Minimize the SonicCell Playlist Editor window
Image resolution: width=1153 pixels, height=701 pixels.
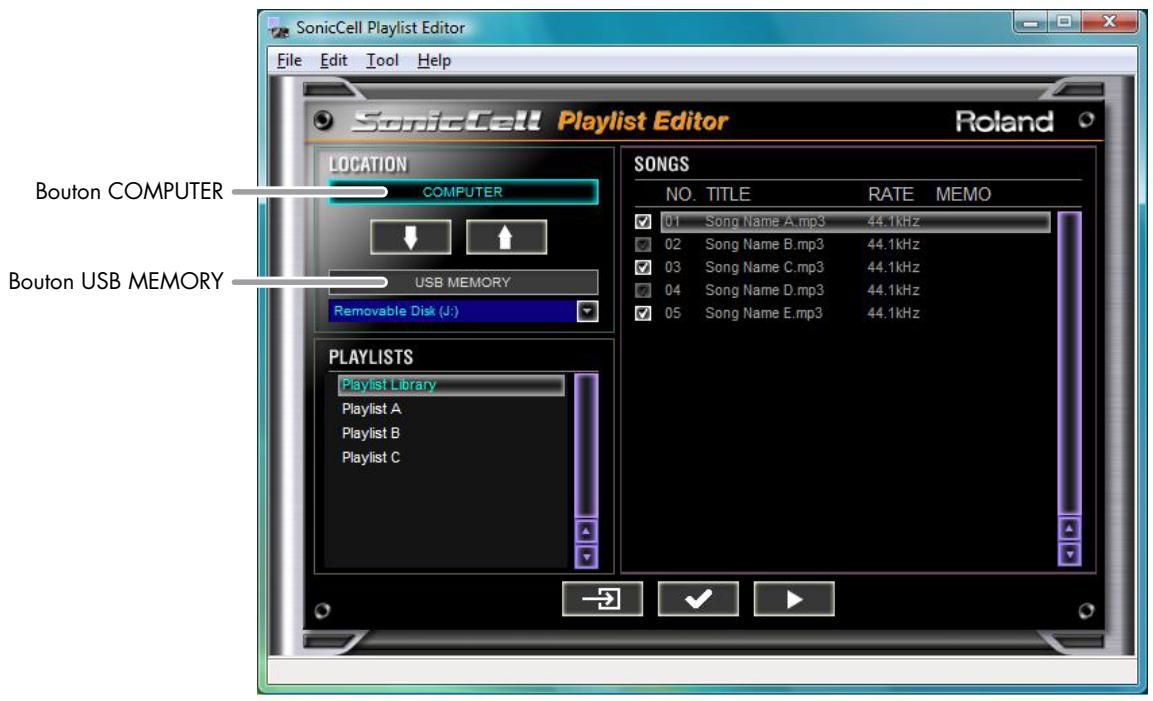pyautogui.click(x=1030, y=22)
